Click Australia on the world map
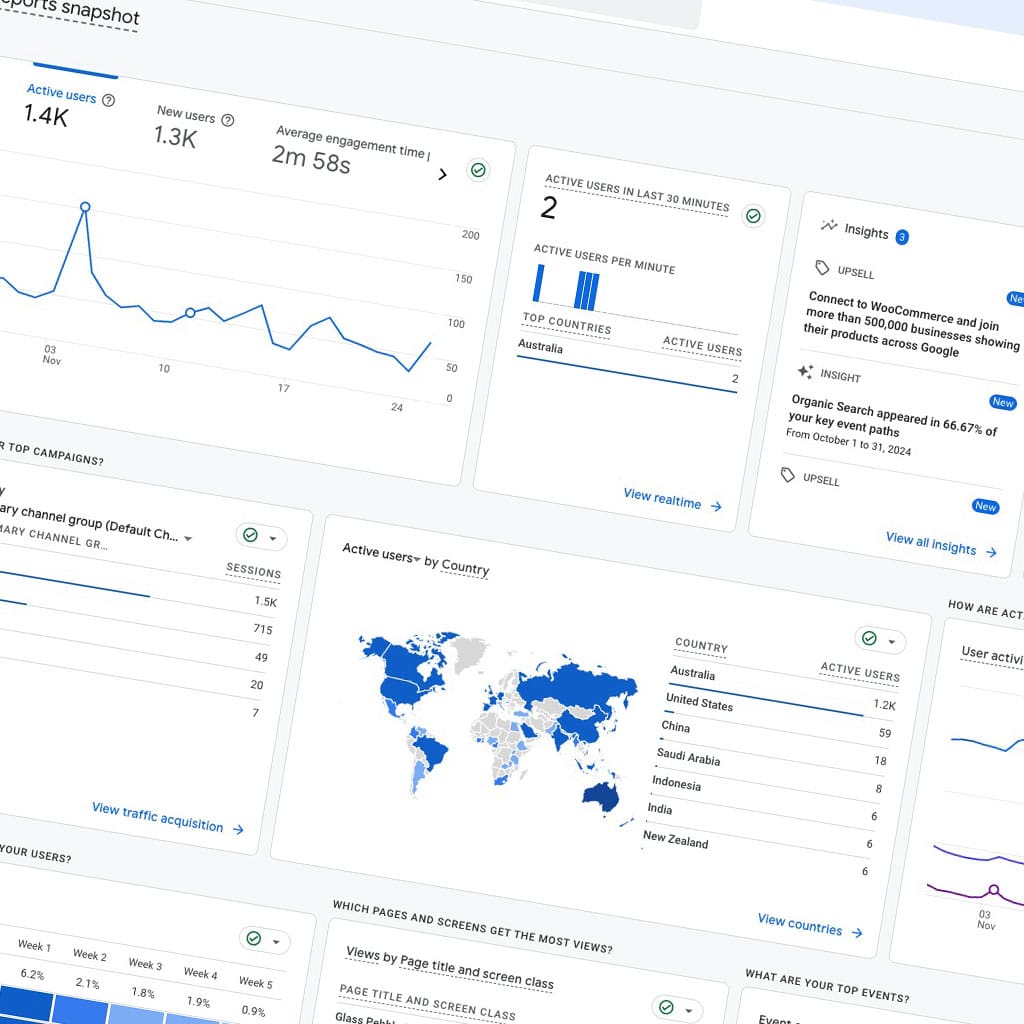Image resolution: width=1024 pixels, height=1024 pixels. point(602,797)
